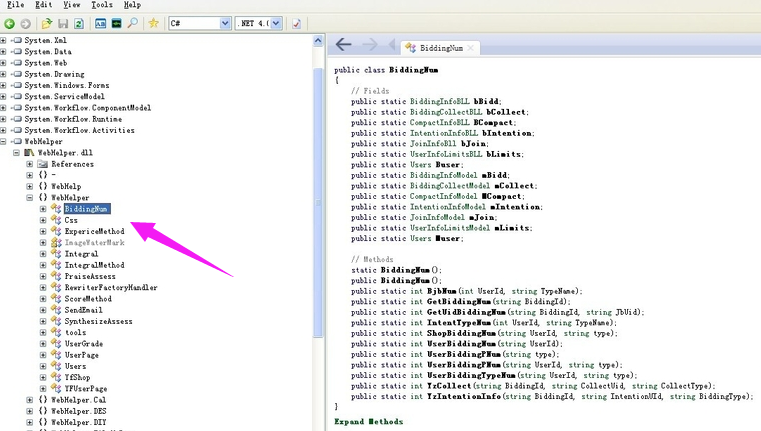
Task: Click the Save disk icon in toolbar
Action: [x=64, y=22]
